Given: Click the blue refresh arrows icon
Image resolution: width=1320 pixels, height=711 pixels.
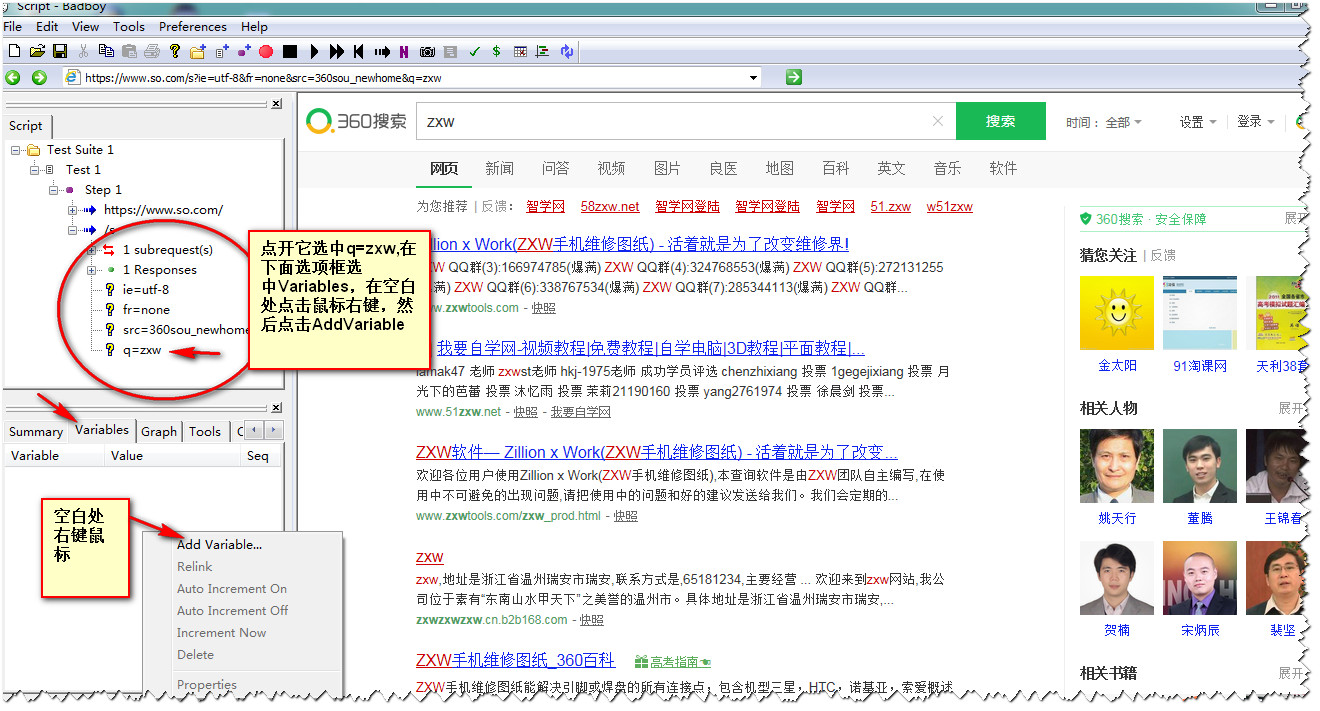Looking at the screenshot, I should pyautogui.click(x=567, y=51).
